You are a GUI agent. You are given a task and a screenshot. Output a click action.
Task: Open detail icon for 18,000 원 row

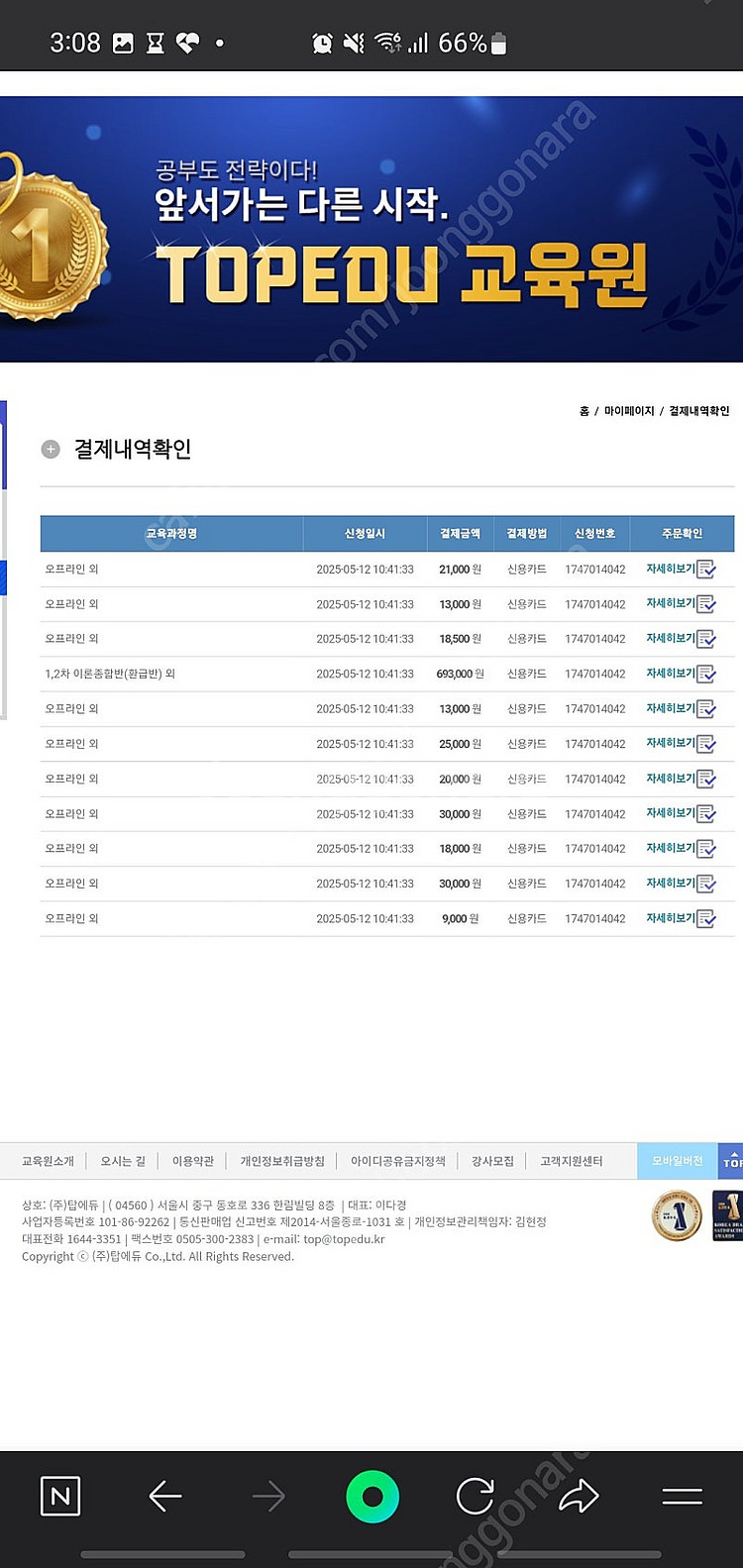tap(706, 849)
